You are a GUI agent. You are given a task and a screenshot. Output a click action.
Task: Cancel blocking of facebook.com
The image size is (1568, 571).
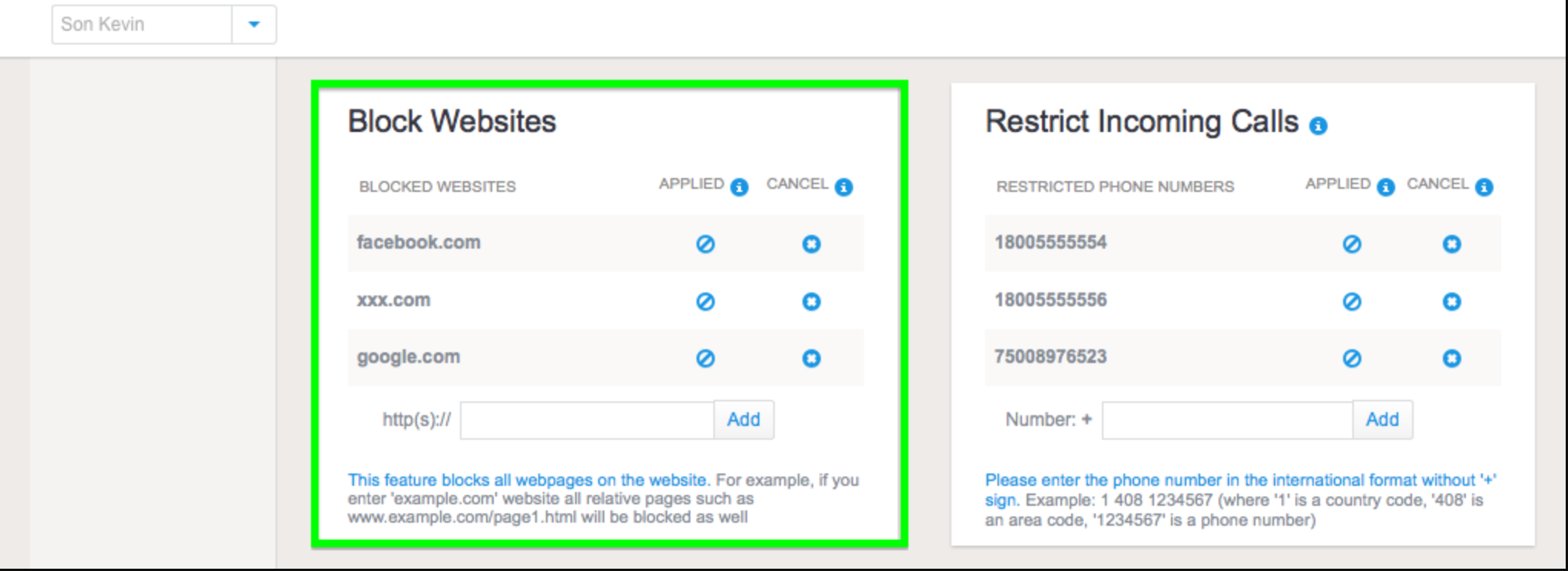[812, 244]
